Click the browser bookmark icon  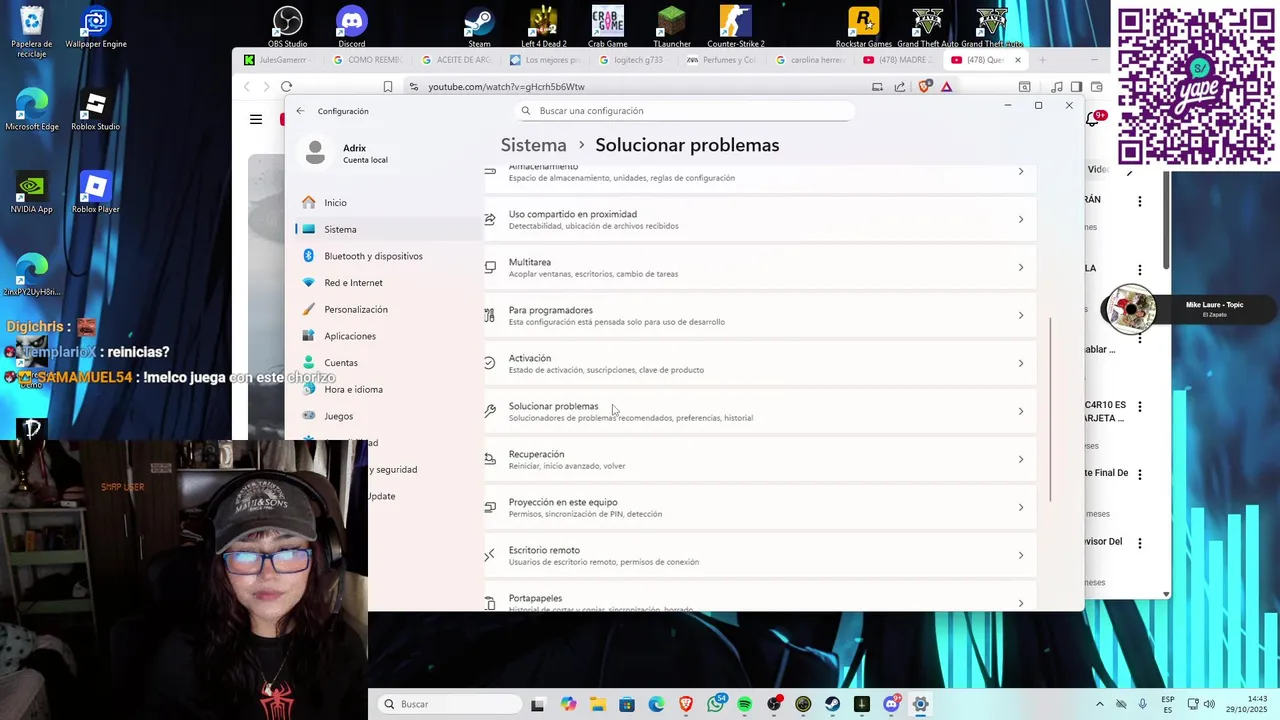[388, 87]
